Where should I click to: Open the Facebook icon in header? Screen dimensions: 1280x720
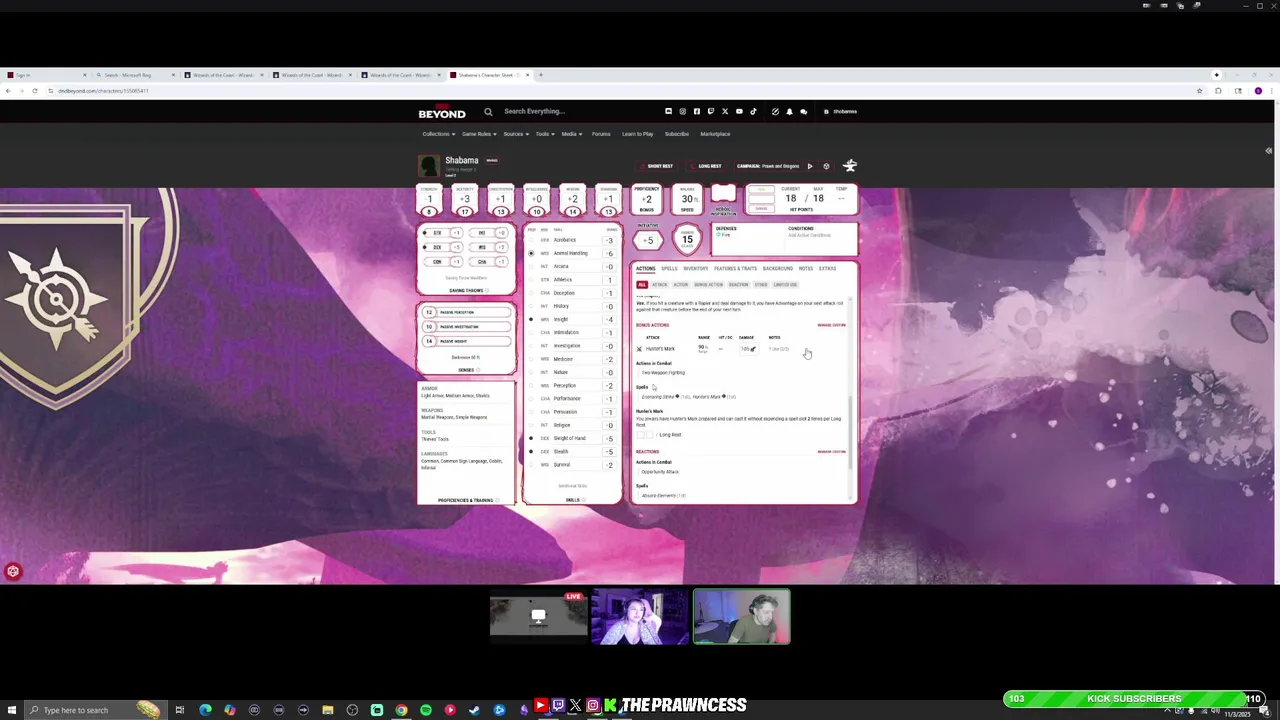(697, 112)
